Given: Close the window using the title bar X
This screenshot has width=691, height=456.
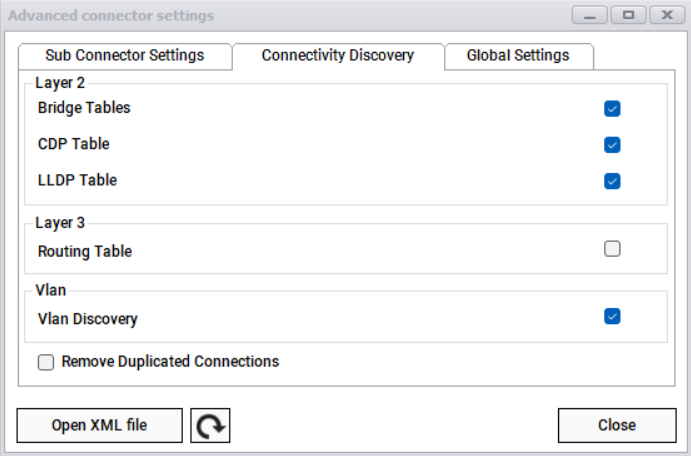Looking at the screenshot, I should 665,16.
